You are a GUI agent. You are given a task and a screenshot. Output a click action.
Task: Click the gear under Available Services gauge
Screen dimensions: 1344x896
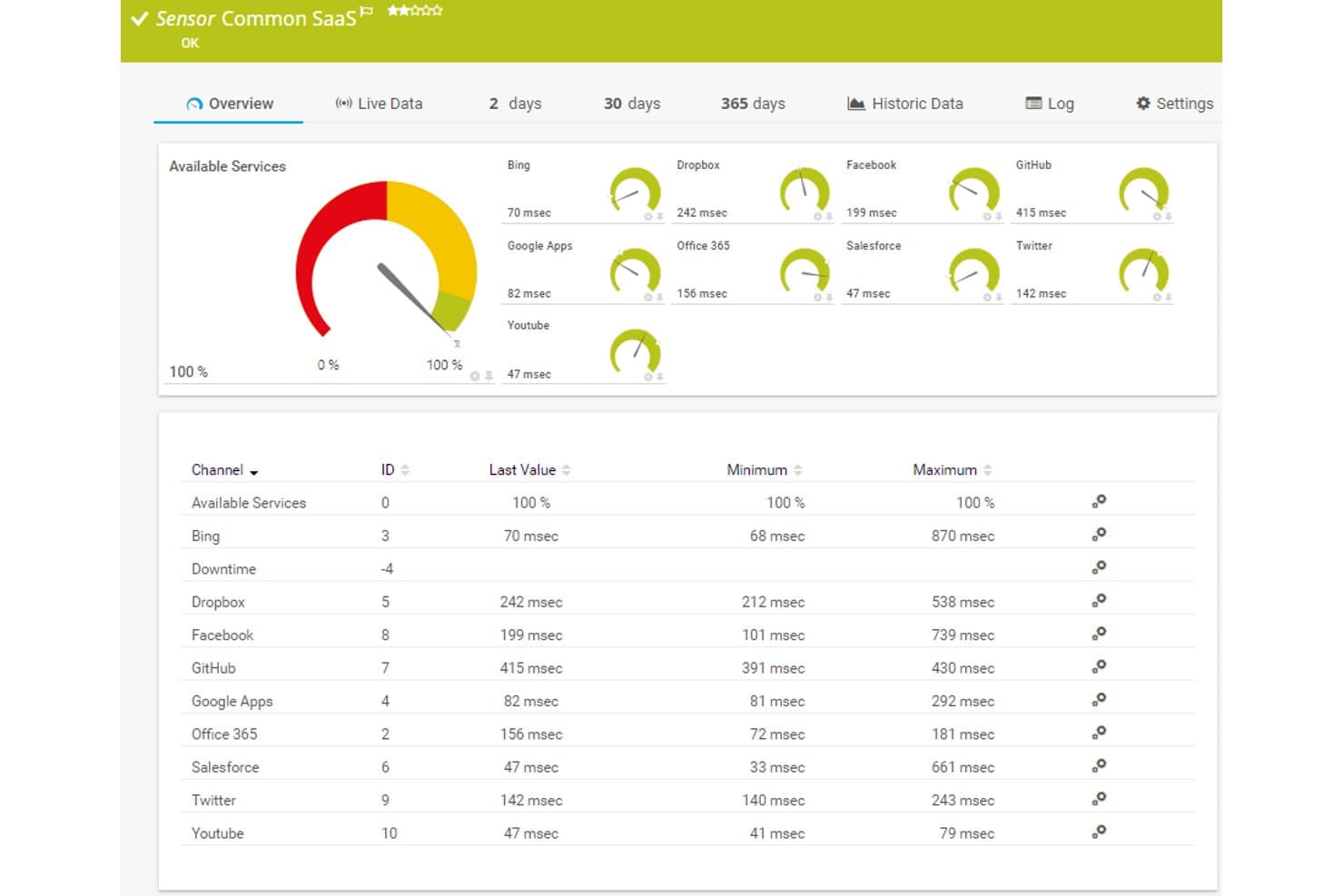(475, 376)
